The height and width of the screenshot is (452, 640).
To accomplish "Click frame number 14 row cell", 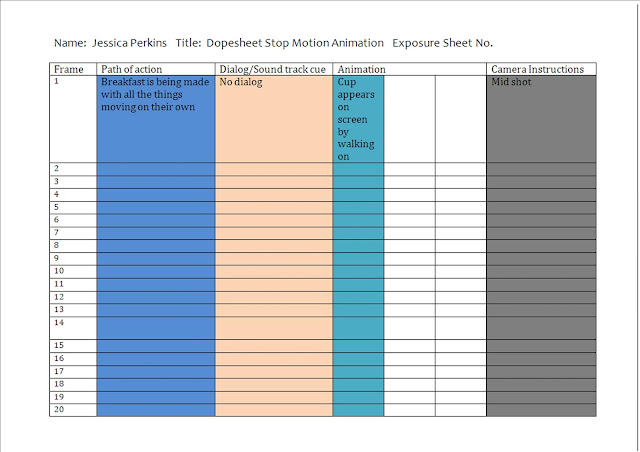I will coord(60,323).
